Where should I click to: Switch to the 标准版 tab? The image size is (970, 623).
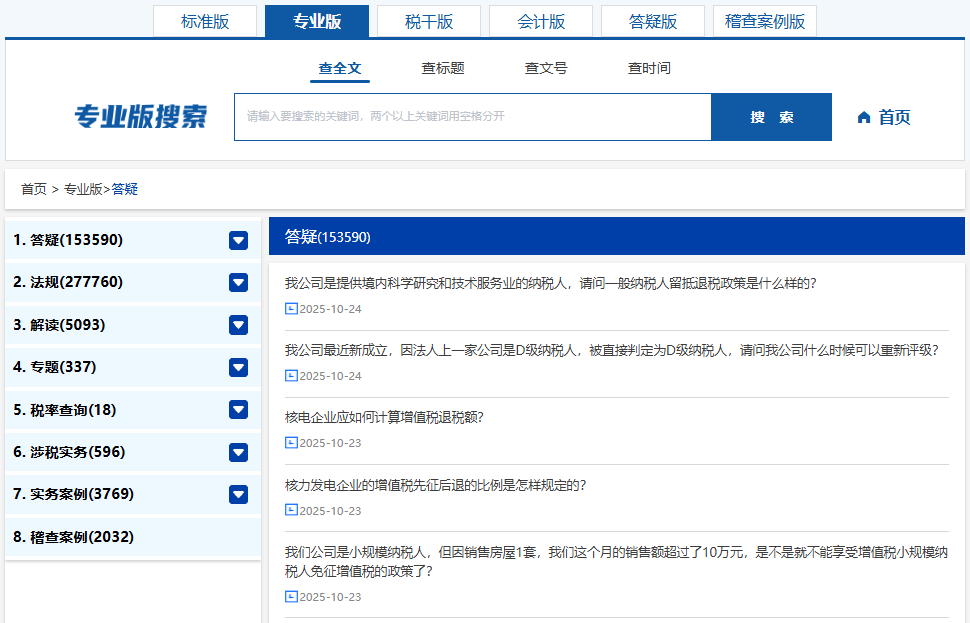[205, 21]
